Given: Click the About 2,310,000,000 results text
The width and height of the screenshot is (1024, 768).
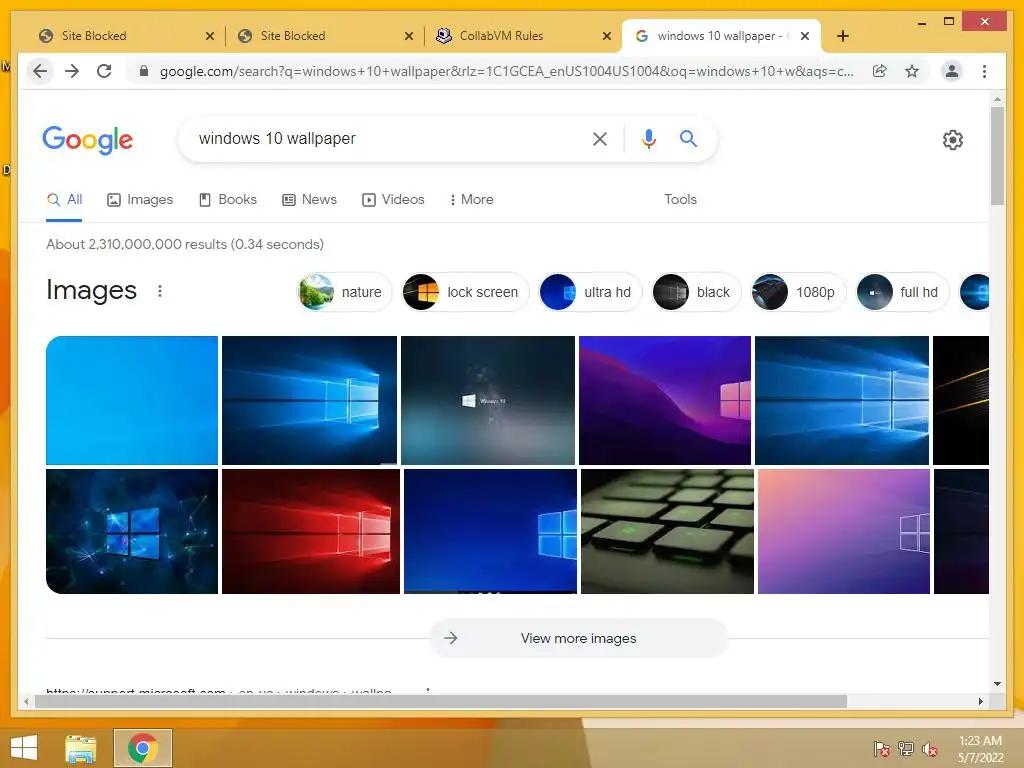Looking at the screenshot, I should click(x=185, y=244).
